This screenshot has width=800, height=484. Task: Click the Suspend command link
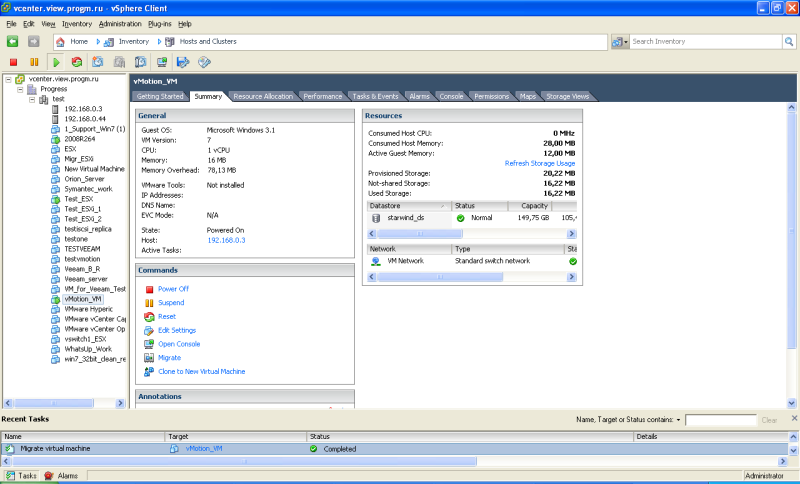[x=171, y=303]
